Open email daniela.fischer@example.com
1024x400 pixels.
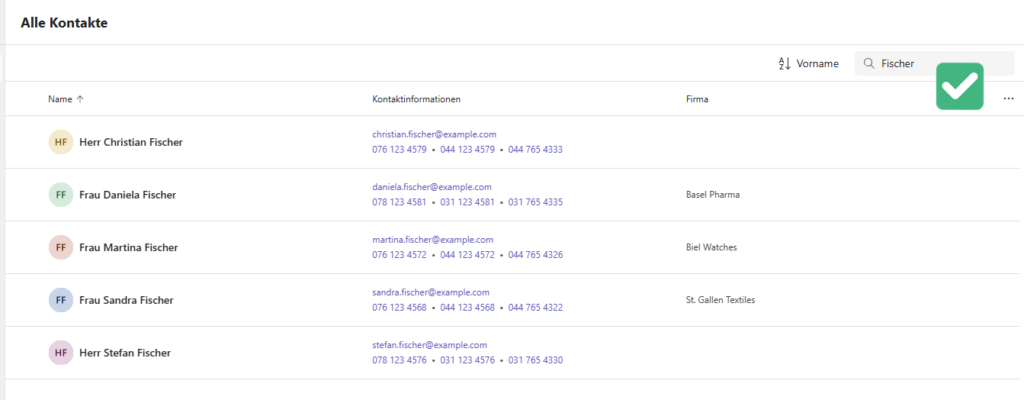tap(431, 187)
